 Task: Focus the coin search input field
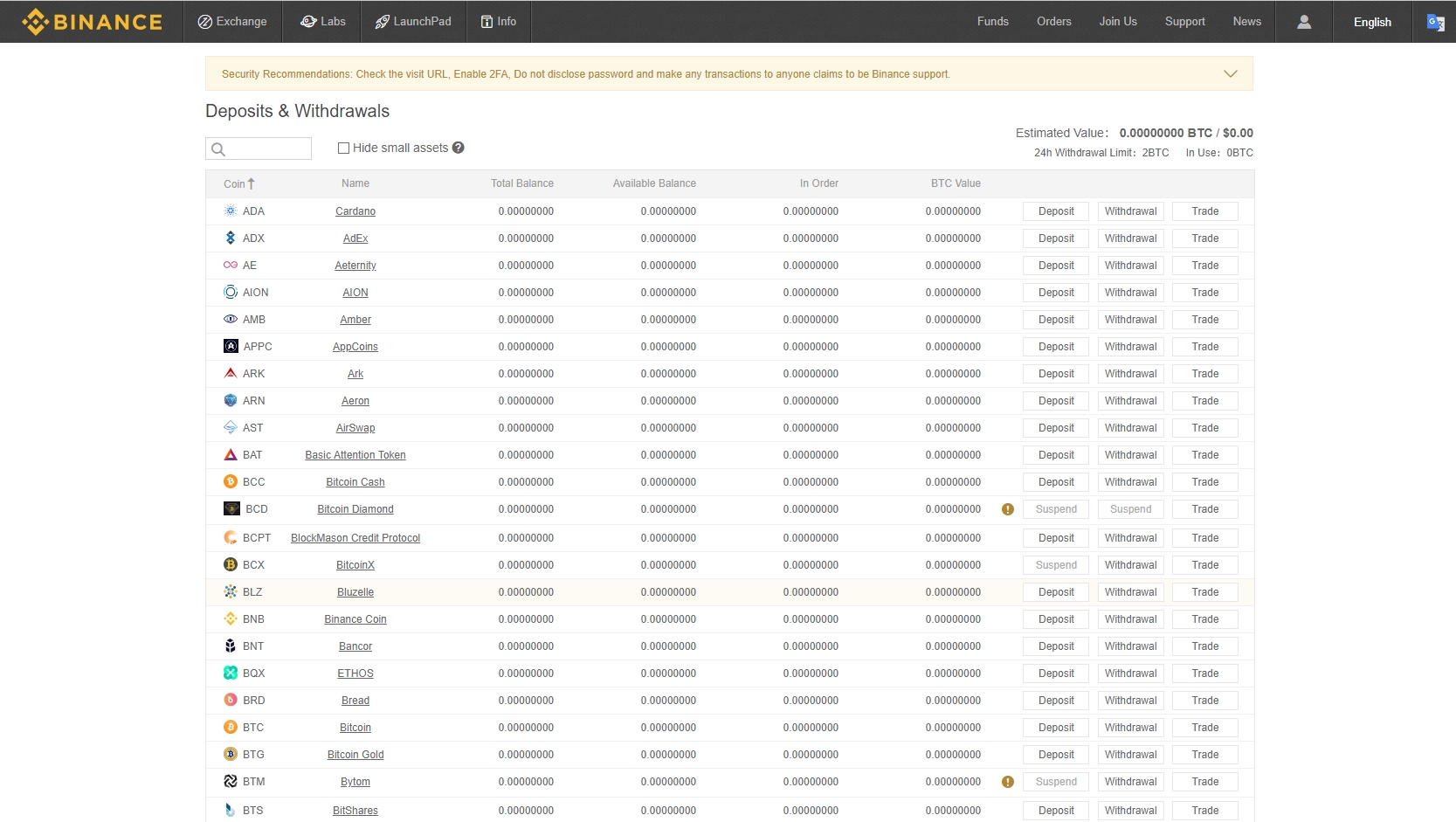[x=266, y=149]
